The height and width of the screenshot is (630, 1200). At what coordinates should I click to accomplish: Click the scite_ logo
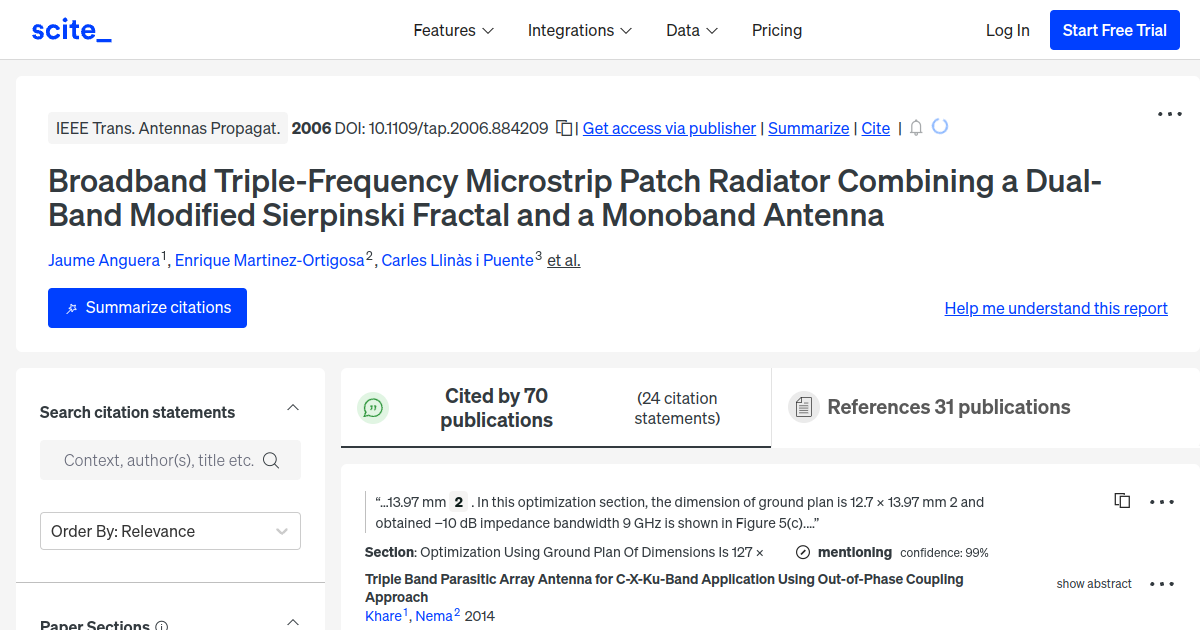tap(71, 30)
